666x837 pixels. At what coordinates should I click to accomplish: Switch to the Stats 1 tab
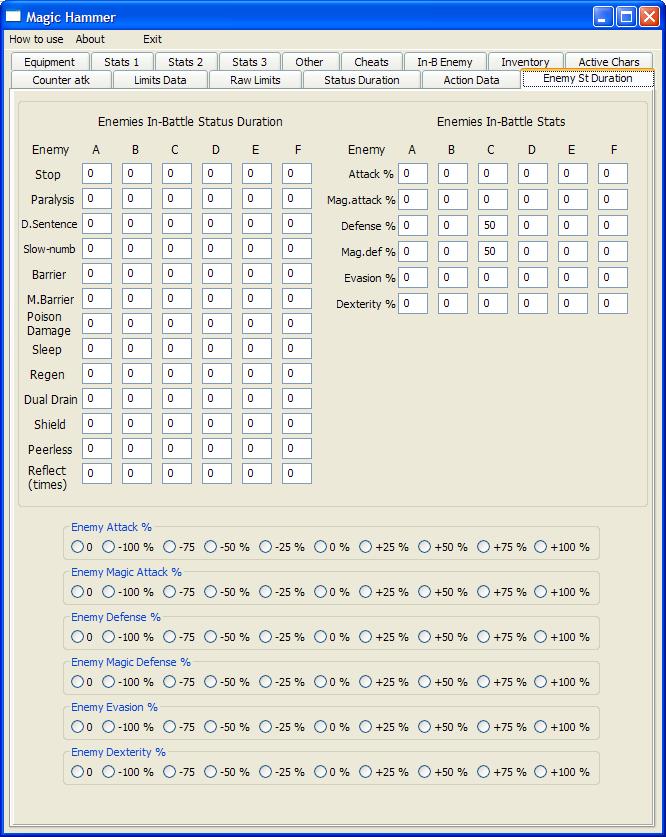point(122,62)
